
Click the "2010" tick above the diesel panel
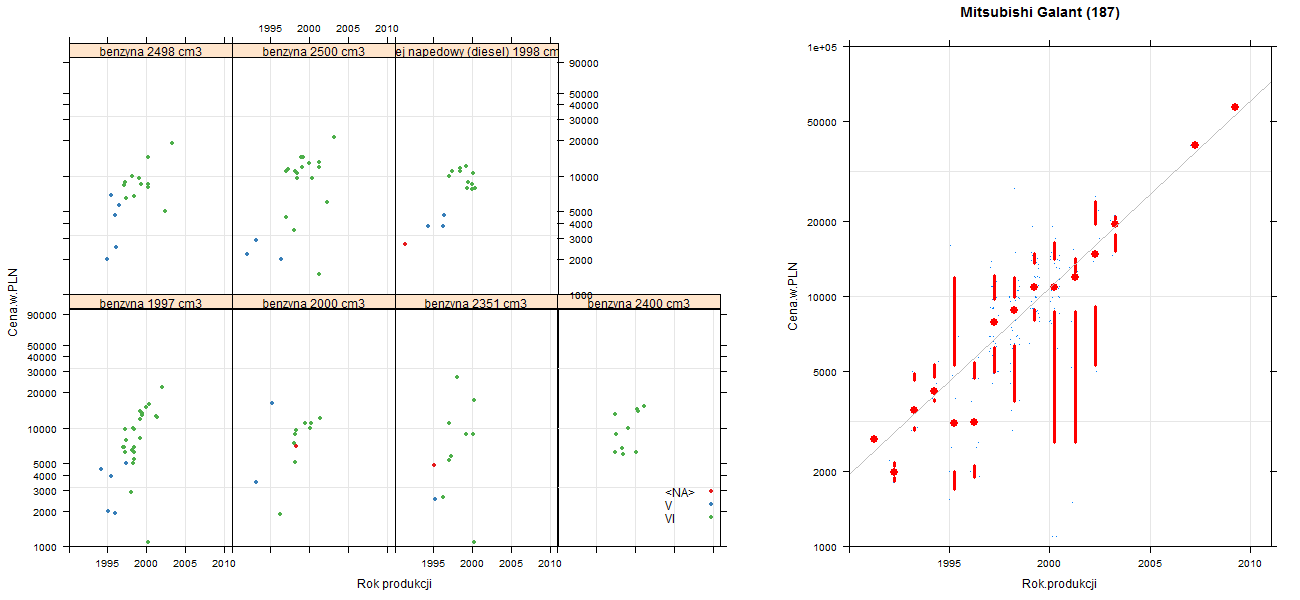coord(387,28)
